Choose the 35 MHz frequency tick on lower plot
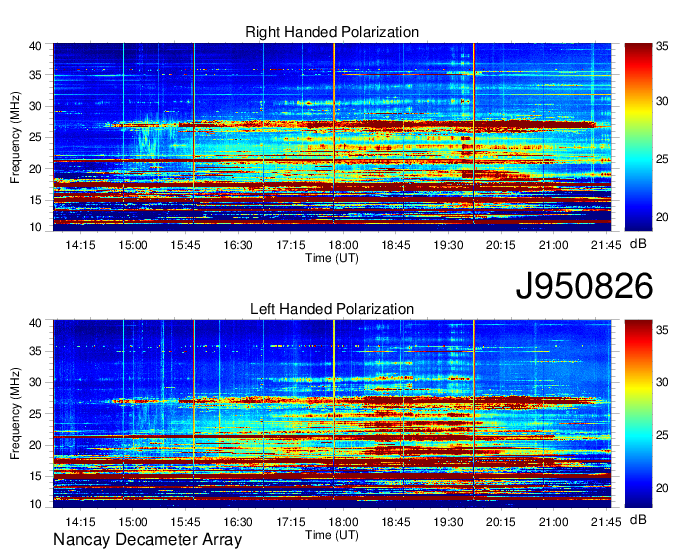 click(x=35, y=351)
